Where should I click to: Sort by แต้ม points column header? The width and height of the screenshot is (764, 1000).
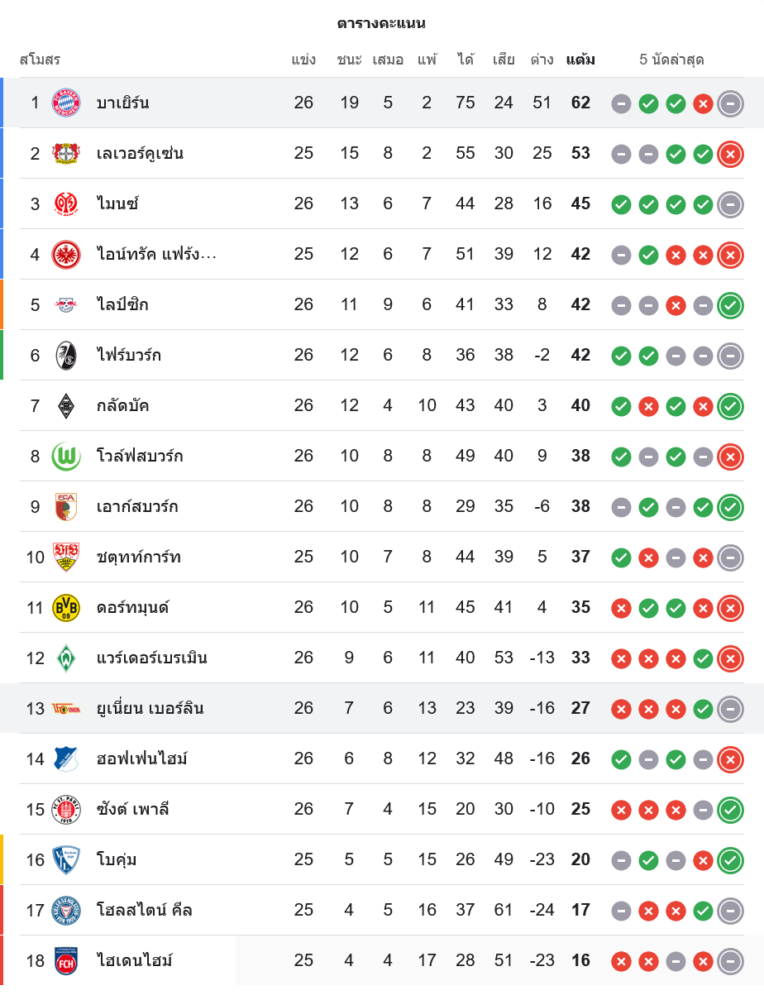click(580, 59)
